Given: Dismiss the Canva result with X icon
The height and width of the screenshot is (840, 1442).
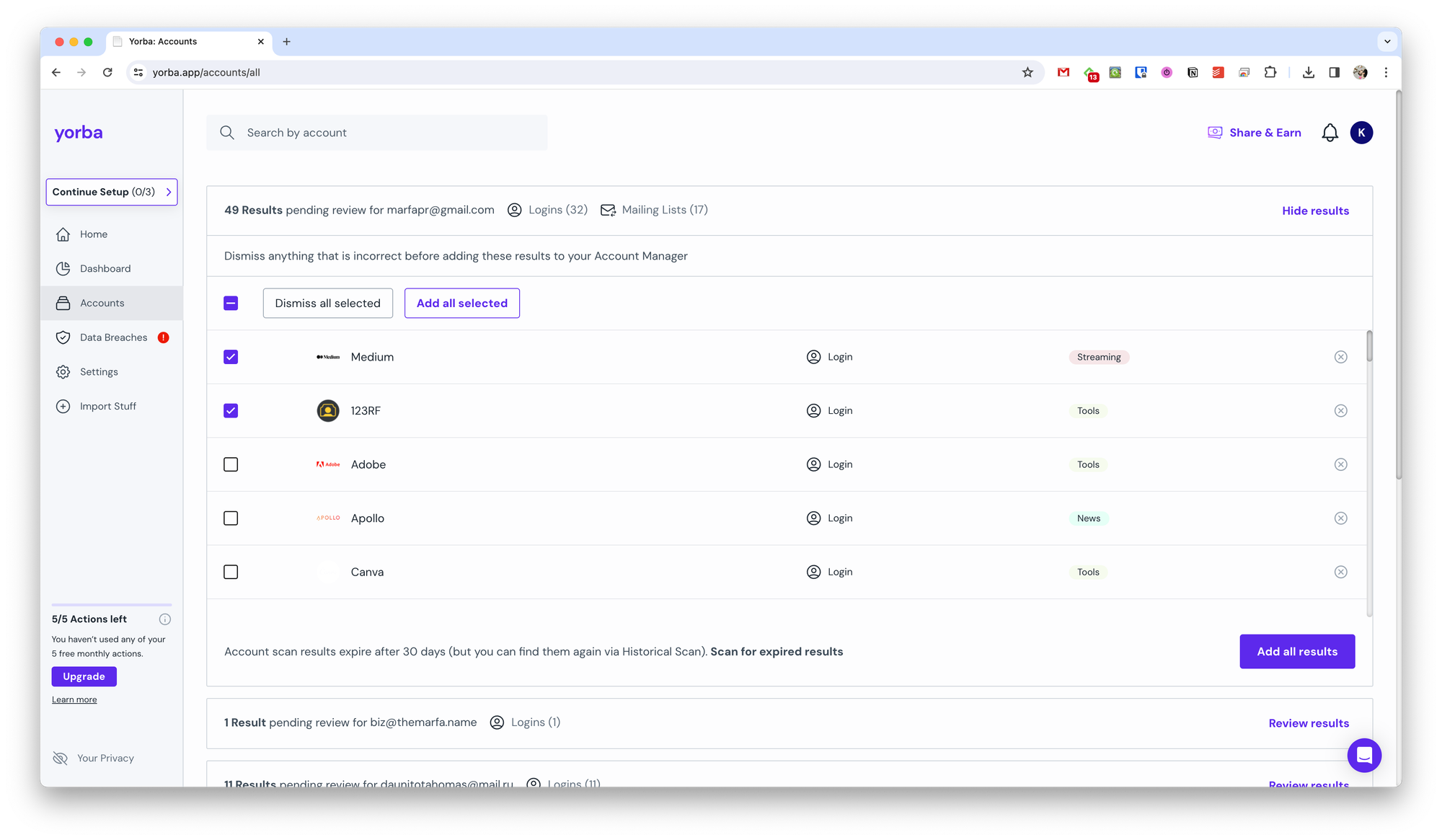Looking at the screenshot, I should [x=1340, y=572].
